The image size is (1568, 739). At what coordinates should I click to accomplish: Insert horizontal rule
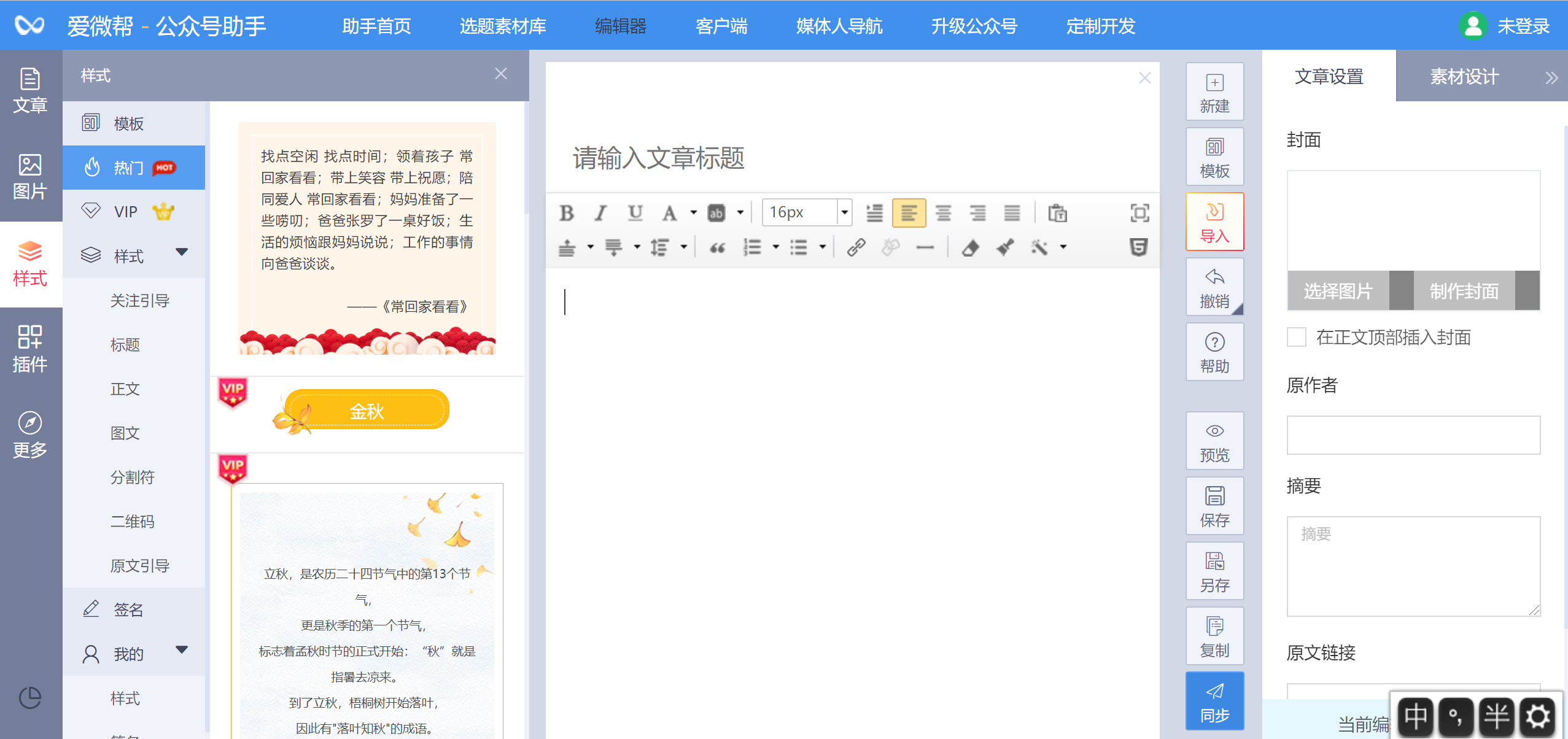[x=925, y=247]
